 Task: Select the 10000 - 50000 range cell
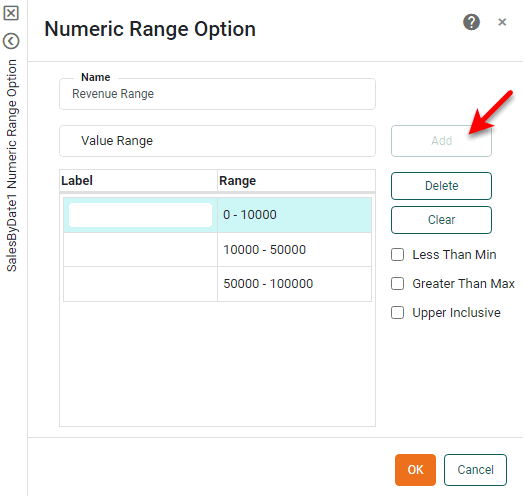[x=294, y=250]
